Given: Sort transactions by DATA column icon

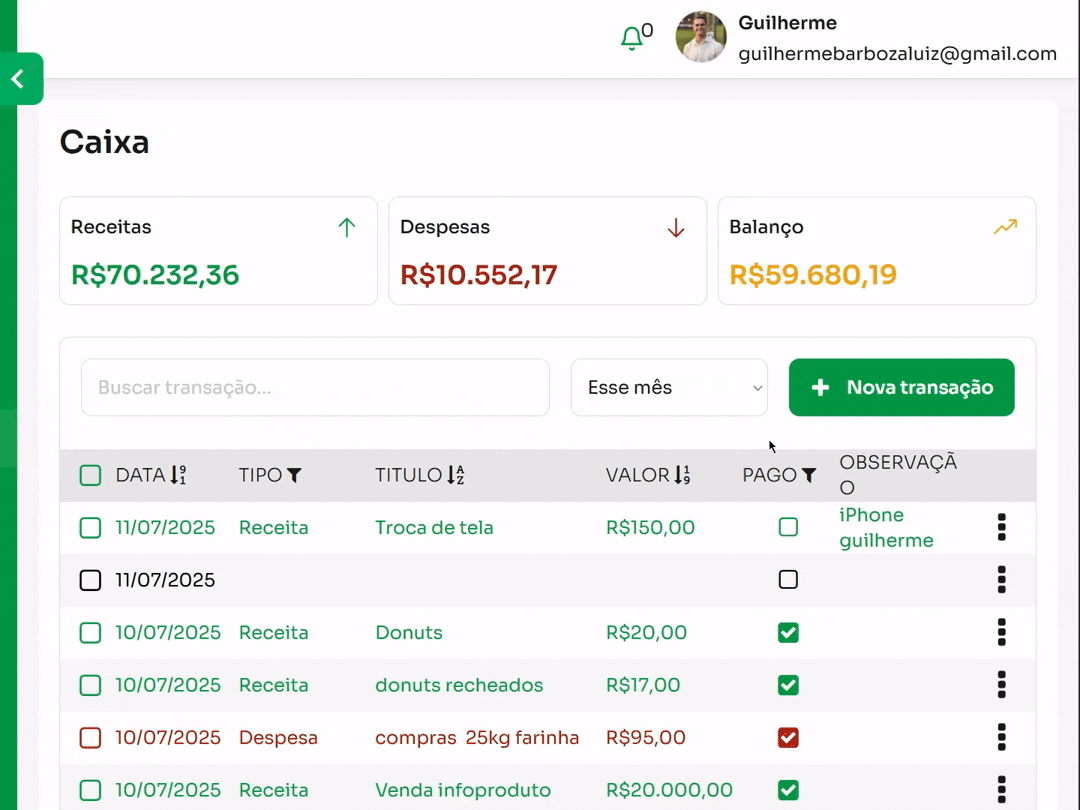Looking at the screenshot, I should (178, 475).
